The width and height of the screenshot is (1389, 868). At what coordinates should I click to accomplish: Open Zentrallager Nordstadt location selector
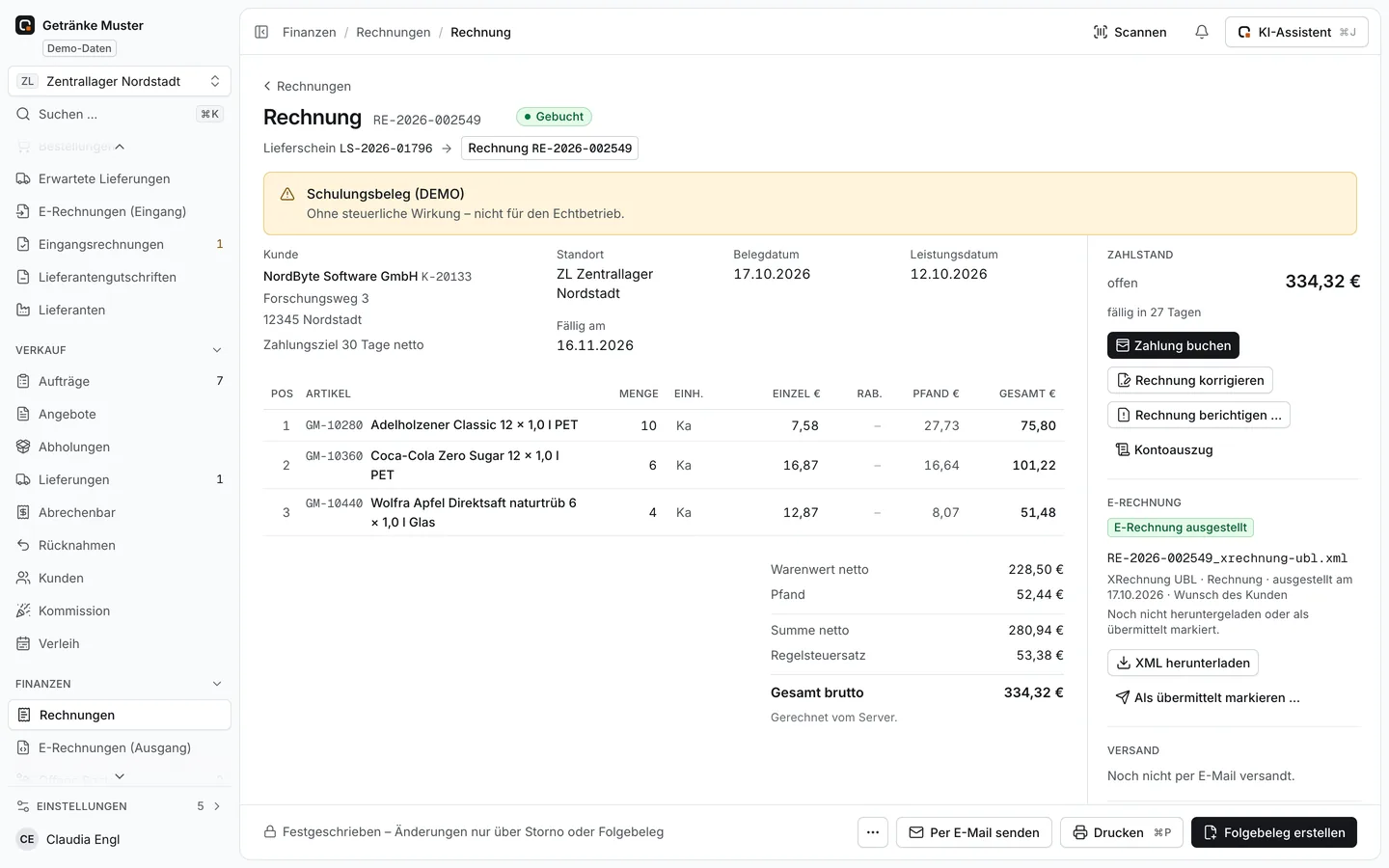[x=120, y=81]
